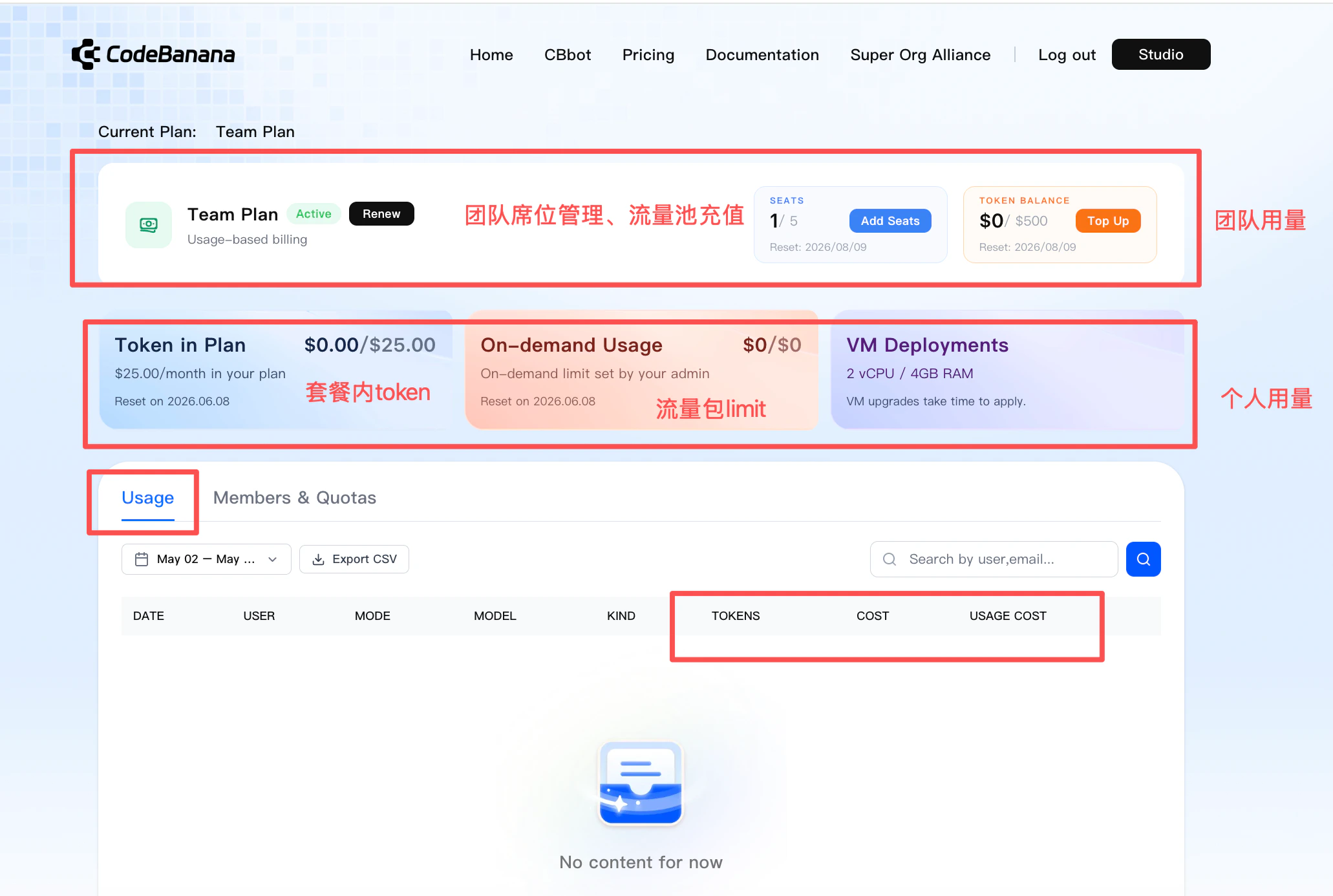The width and height of the screenshot is (1333, 896).
Task: Switch to the Usage tab
Action: click(148, 498)
